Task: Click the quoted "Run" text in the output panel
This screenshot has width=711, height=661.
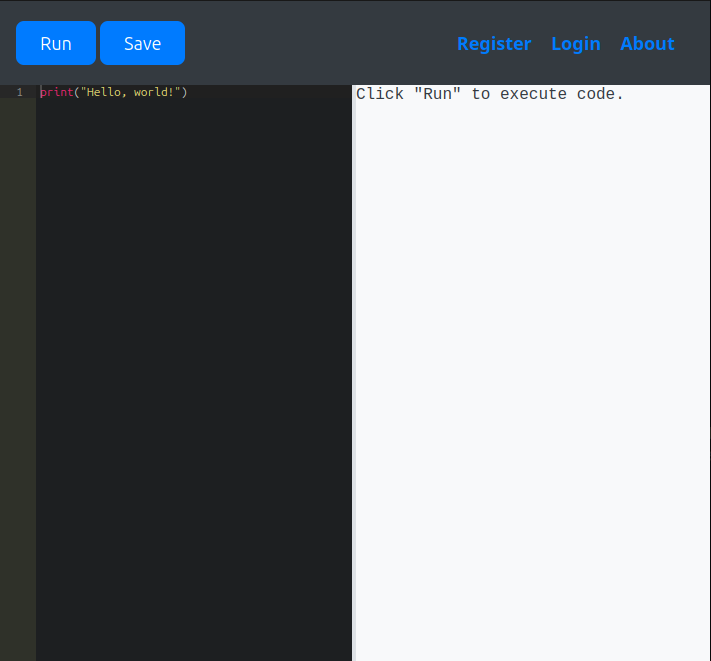Action: (x=437, y=94)
